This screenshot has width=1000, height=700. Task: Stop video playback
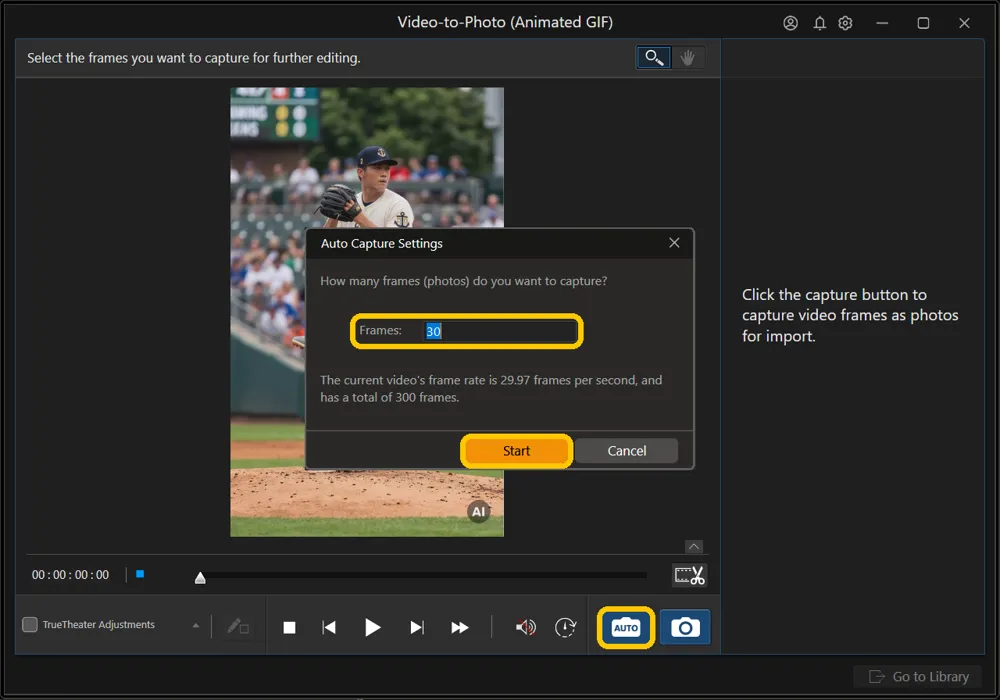(289, 628)
